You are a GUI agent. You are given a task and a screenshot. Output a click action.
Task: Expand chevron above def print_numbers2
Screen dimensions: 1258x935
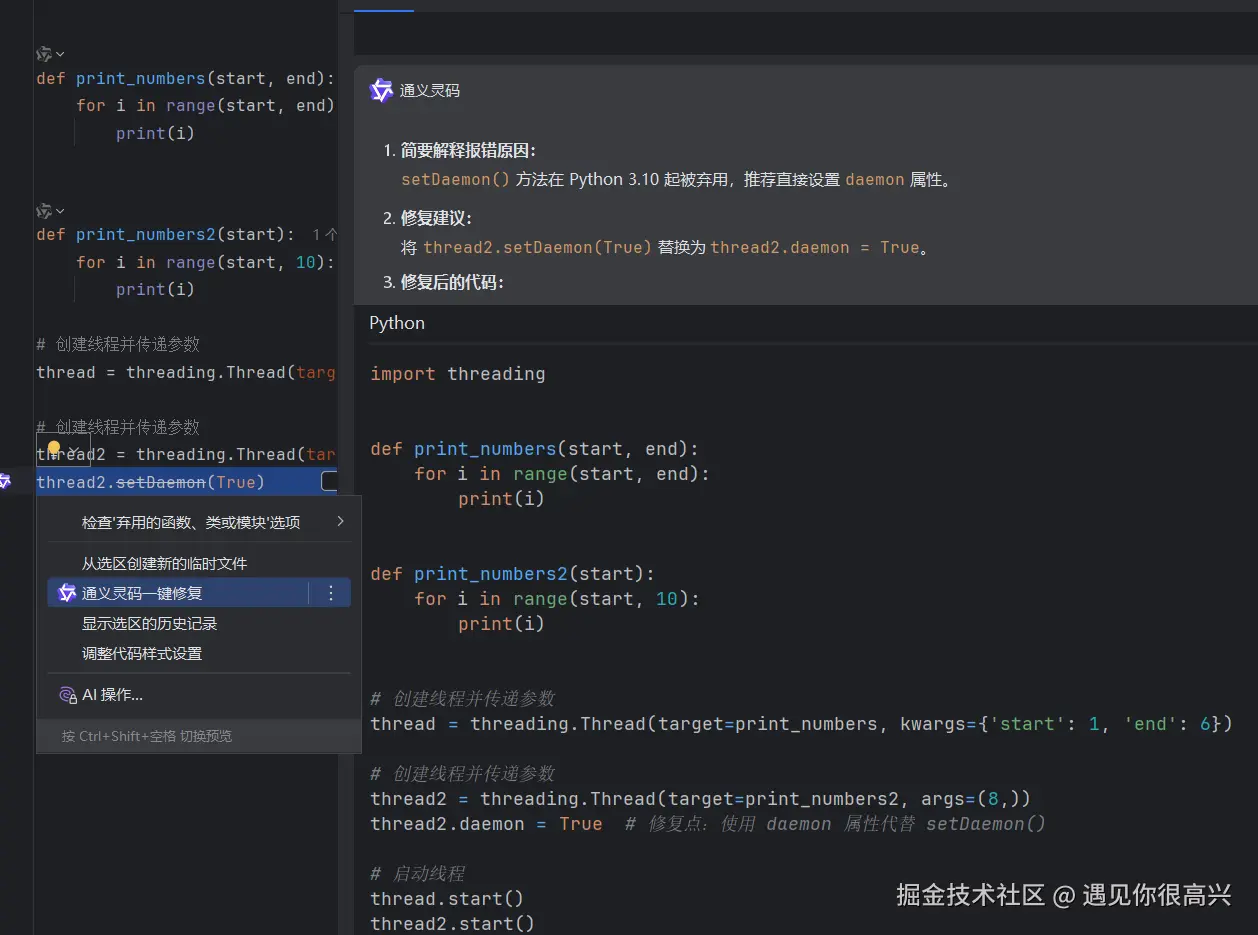[x=60, y=211]
